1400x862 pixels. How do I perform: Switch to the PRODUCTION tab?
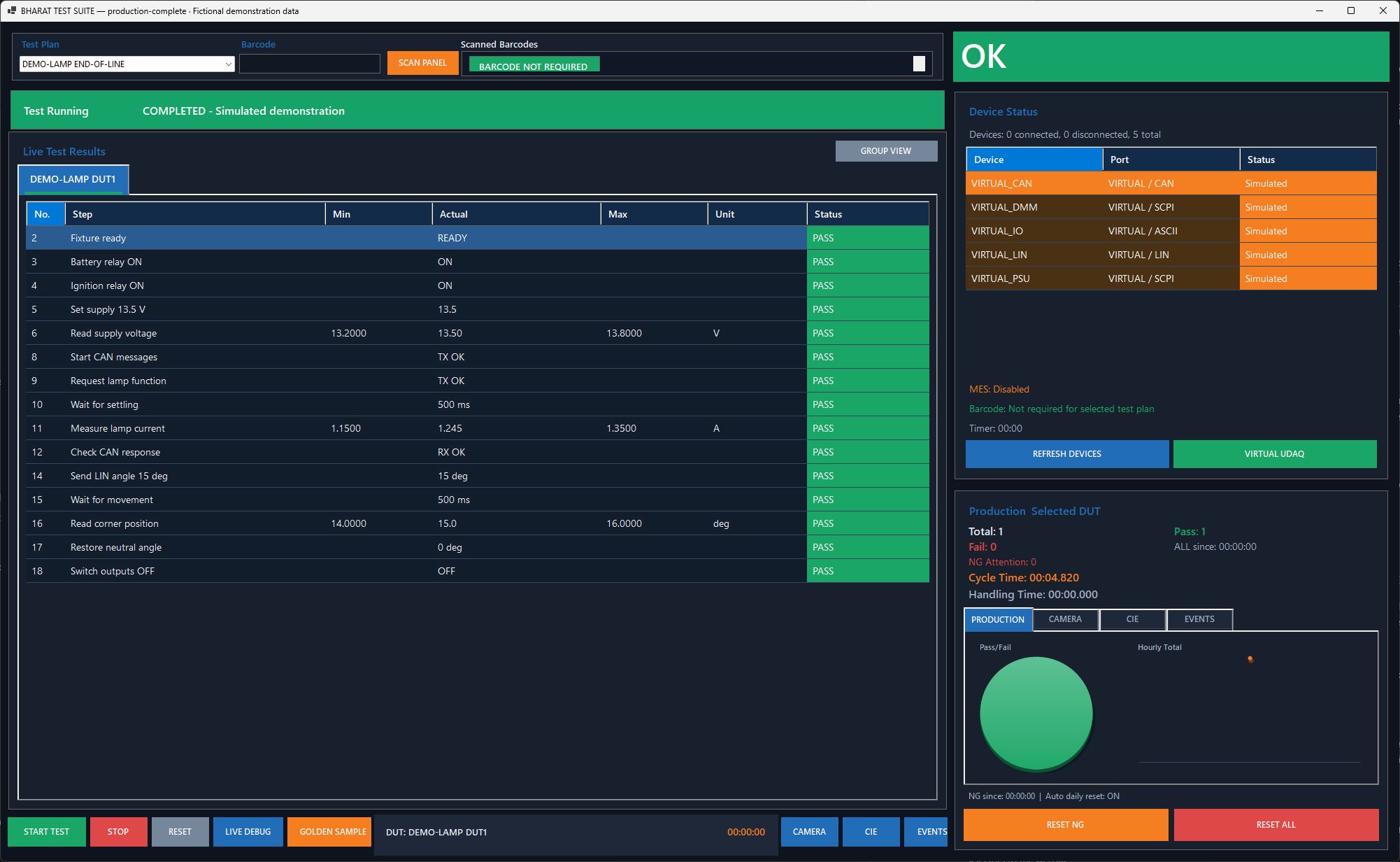click(998, 620)
